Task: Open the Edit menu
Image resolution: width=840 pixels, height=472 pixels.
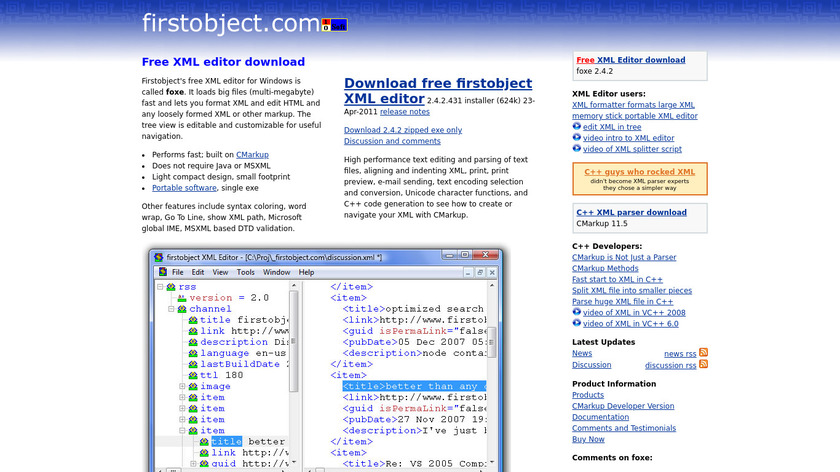Action: pyautogui.click(x=198, y=272)
